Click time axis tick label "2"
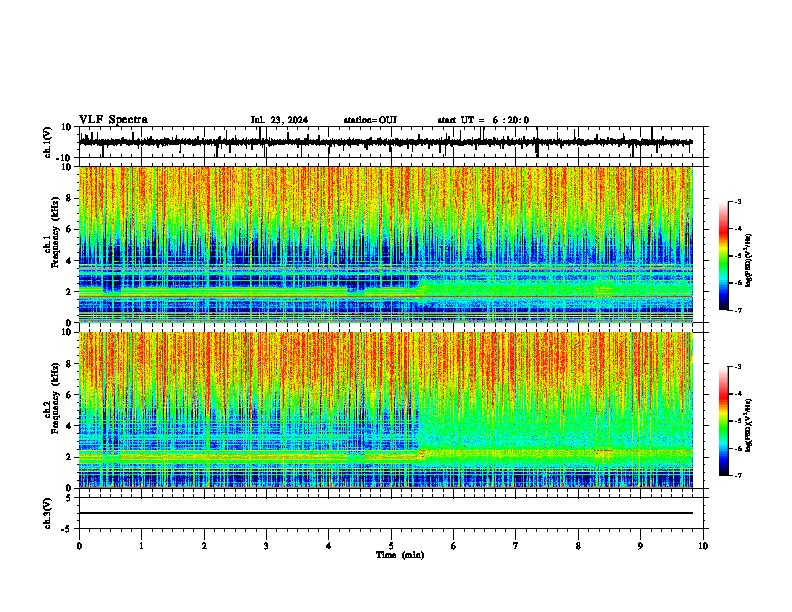 (204, 546)
